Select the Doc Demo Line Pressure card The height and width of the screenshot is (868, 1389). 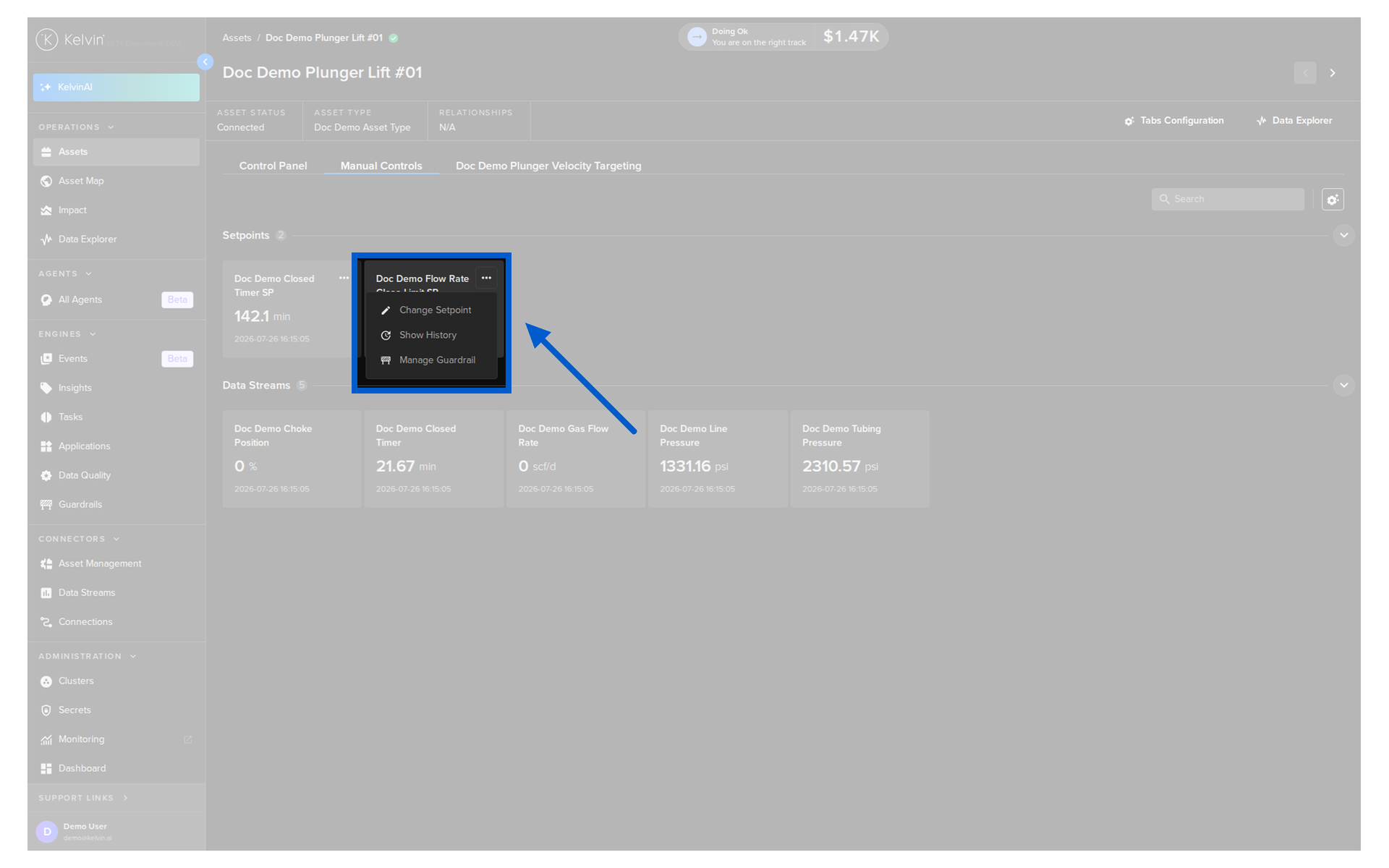coord(718,459)
